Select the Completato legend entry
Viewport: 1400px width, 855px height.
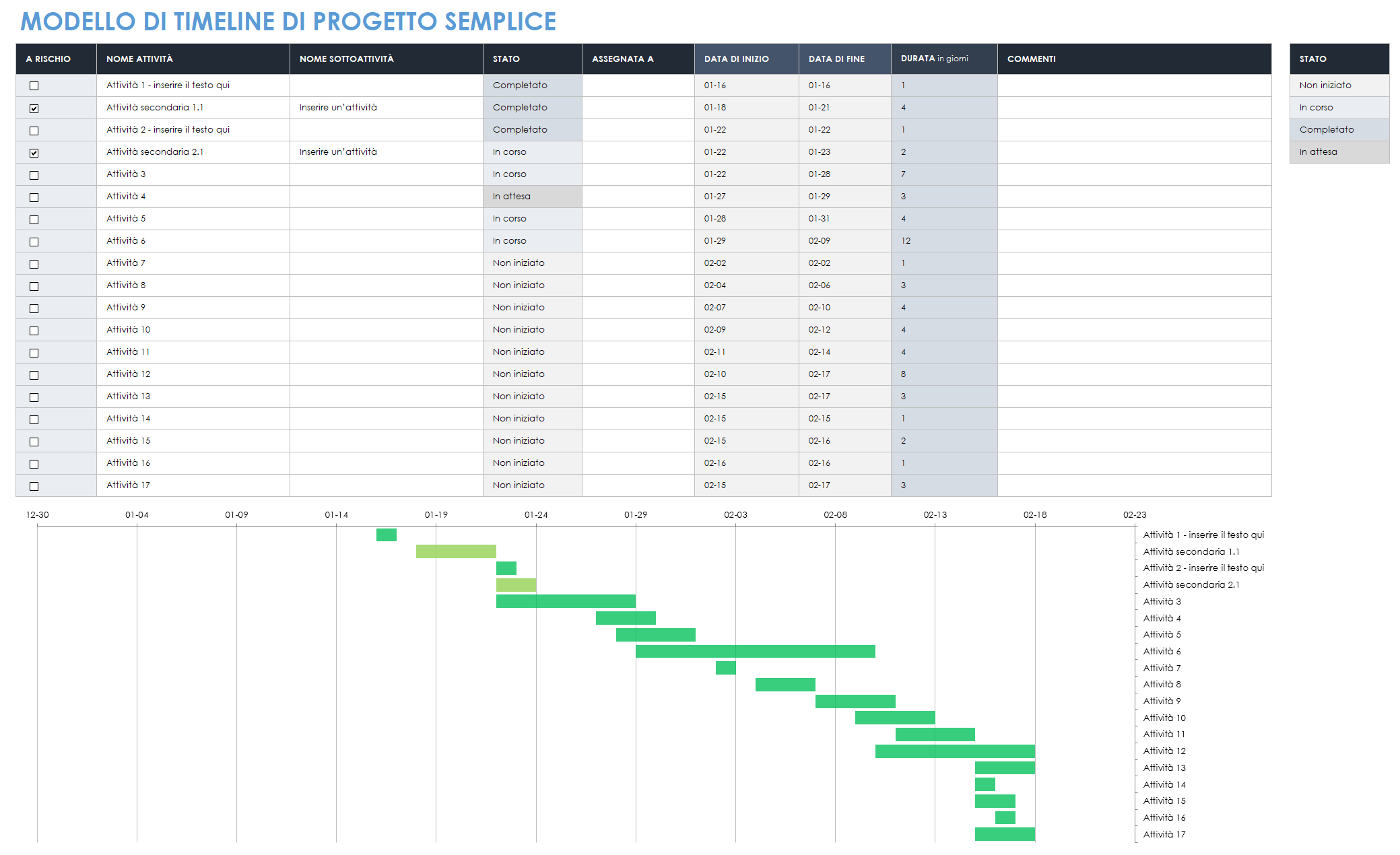click(x=1339, y=130)
